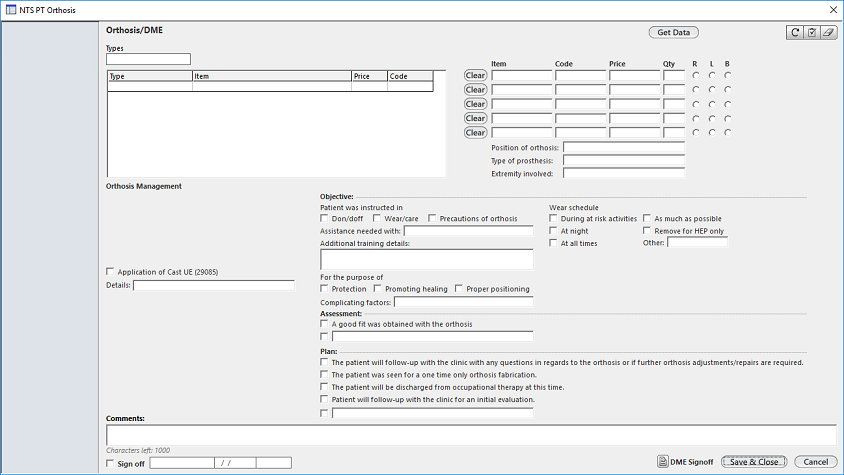Click Extremity involved field
Screen dimensions: 844x475
click(624, 173)
